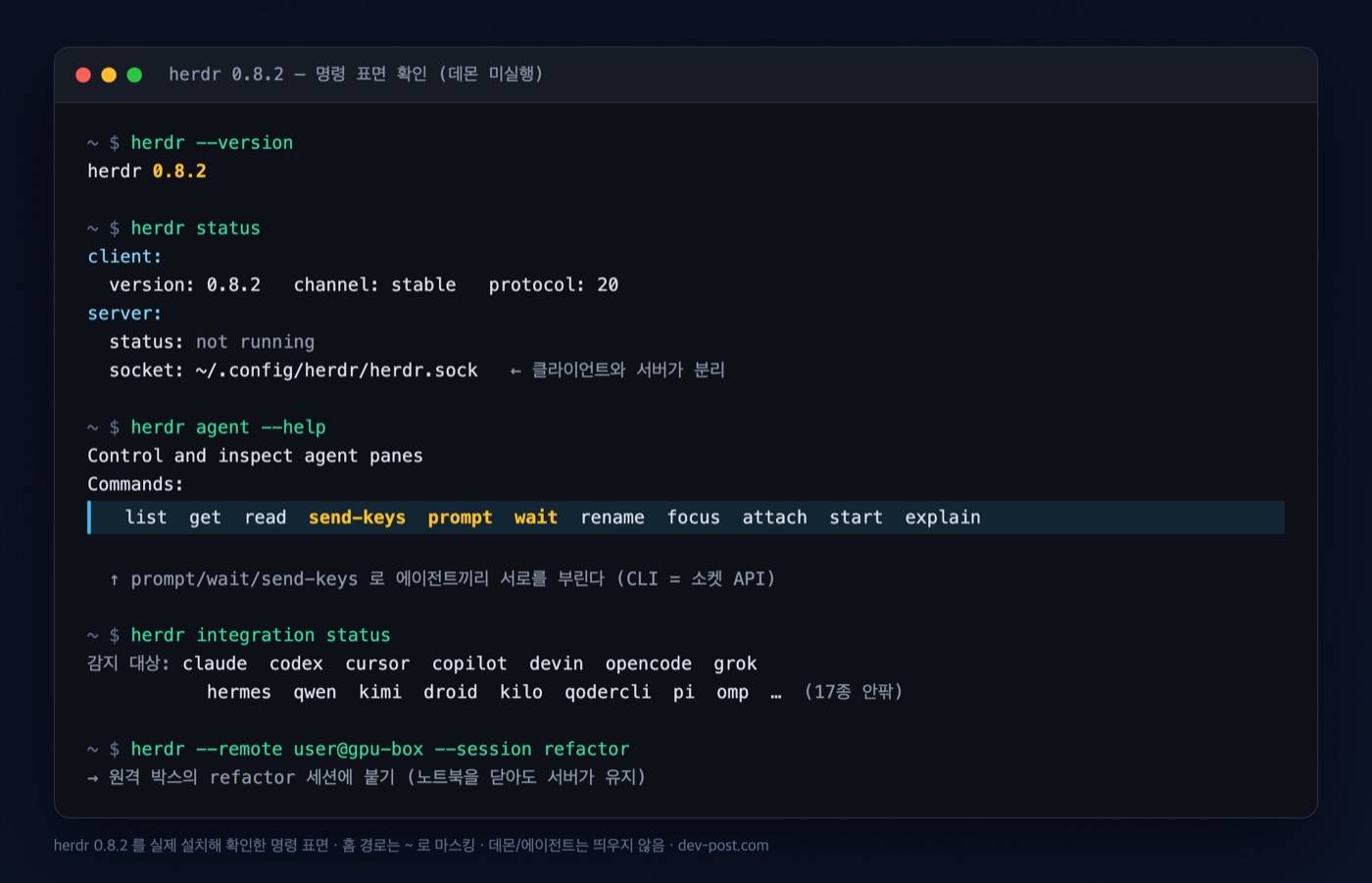Click the 'attach' subcommand

pyautogui.click(x=774, y=517)
